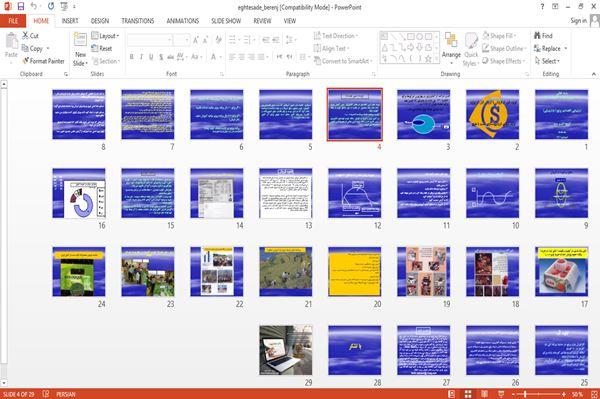Select slide 29 thumbnail with laptop photo
This screenshot has height=399, width=600.
[x=285, y=350]
